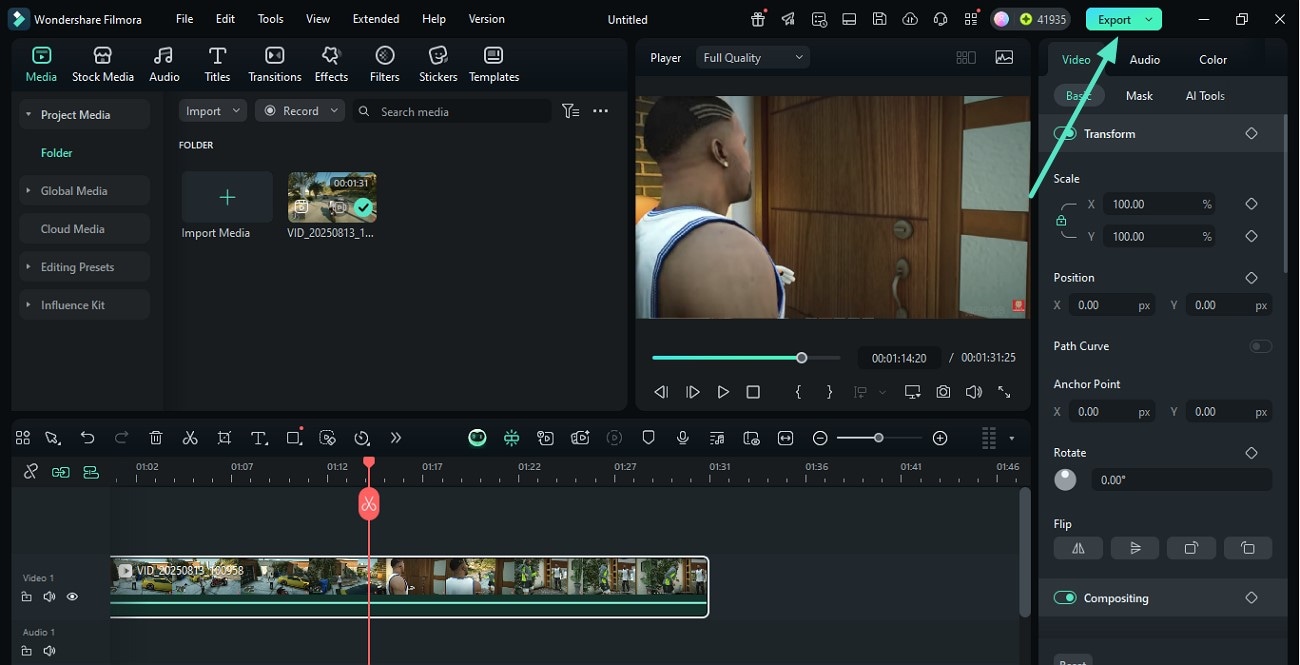This screenshot has height=665, width=1300.
Task: Click the Export button
Action: point(1114,19)
